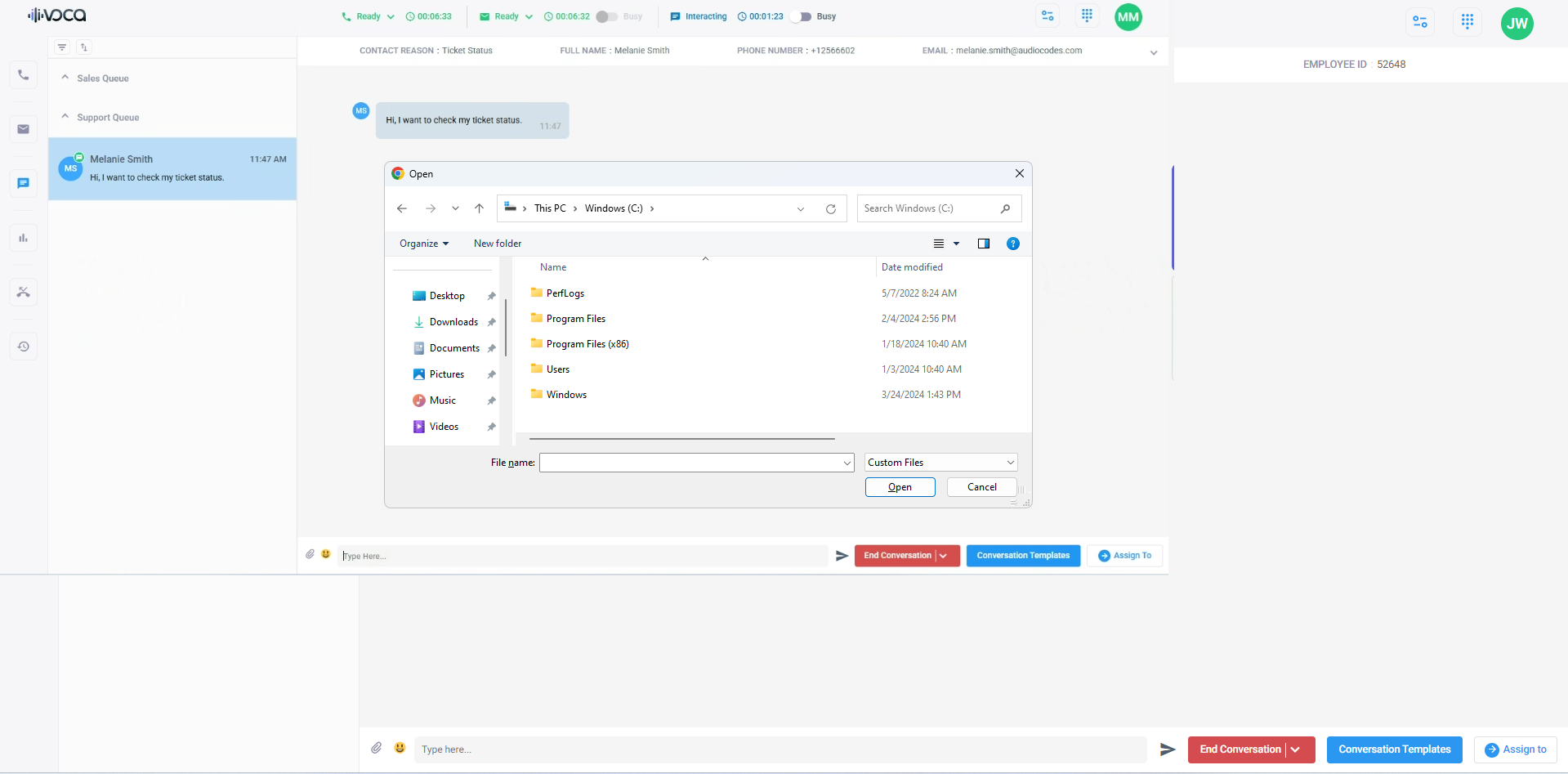Screen dimensions: 1568x774
Task: Refresh the Windows (C:) folder listing
Action: (831, 208)
